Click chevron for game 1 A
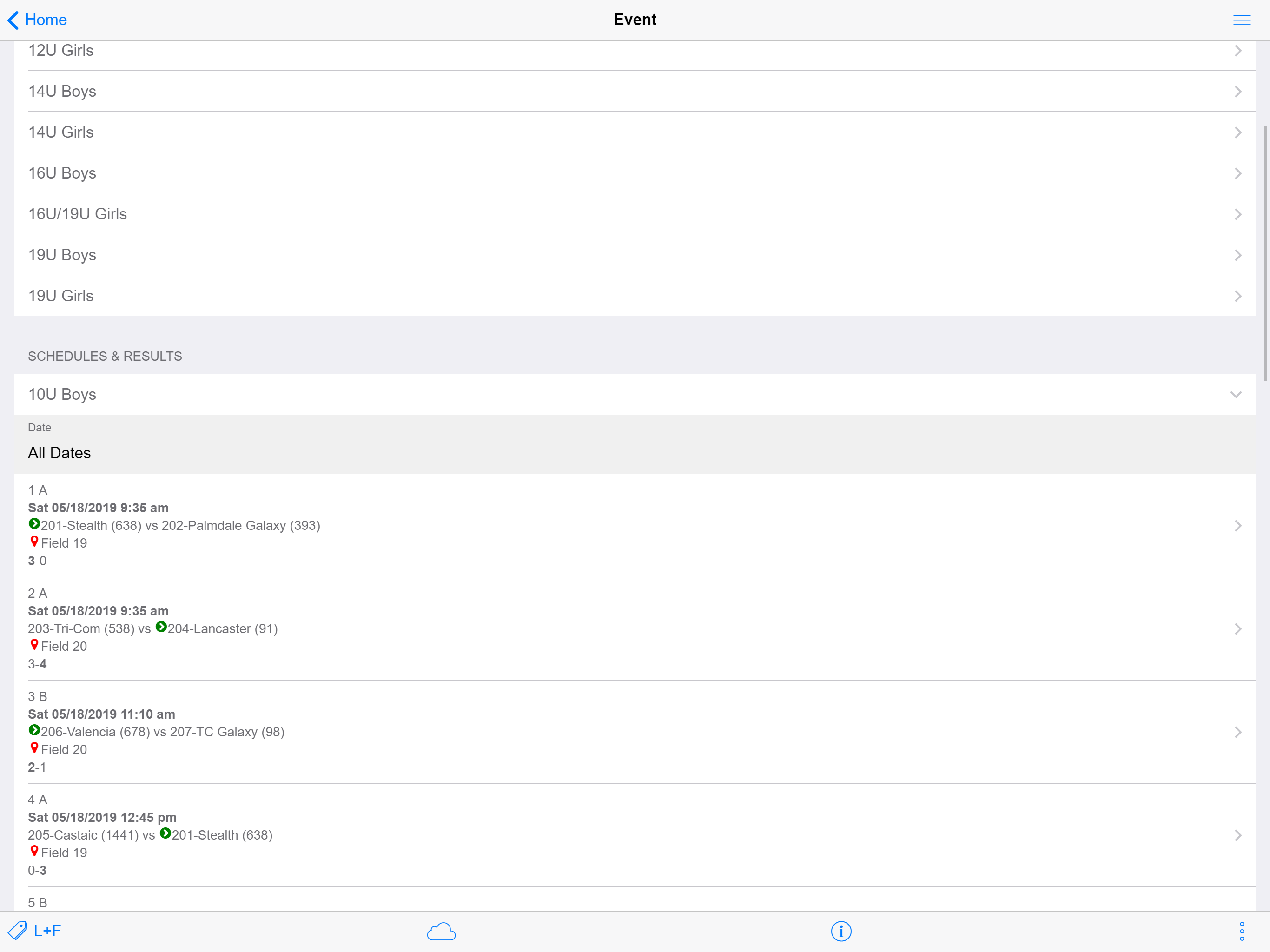 (1238, 525)
